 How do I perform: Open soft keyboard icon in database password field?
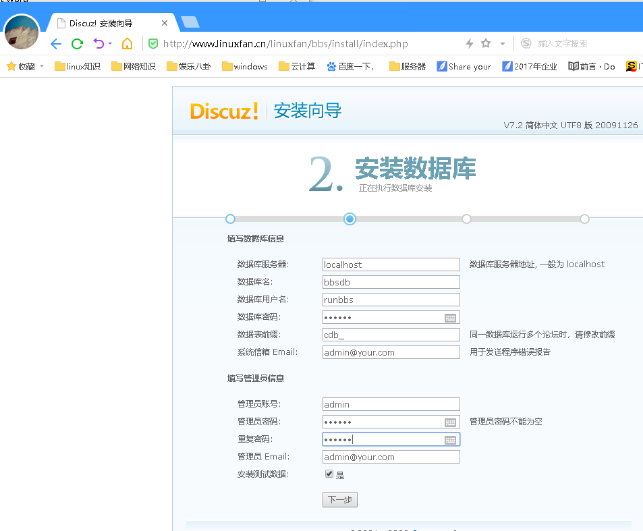(x=450, y=318)
